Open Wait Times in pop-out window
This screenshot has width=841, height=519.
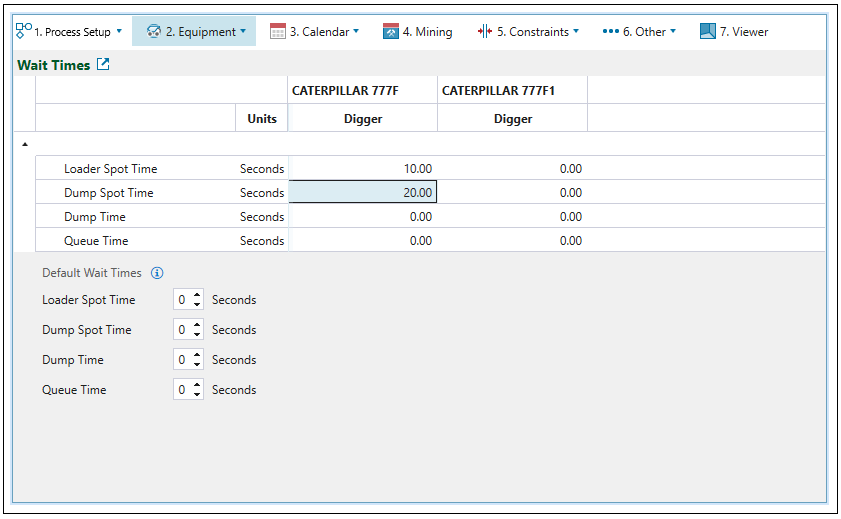[102, 65]
